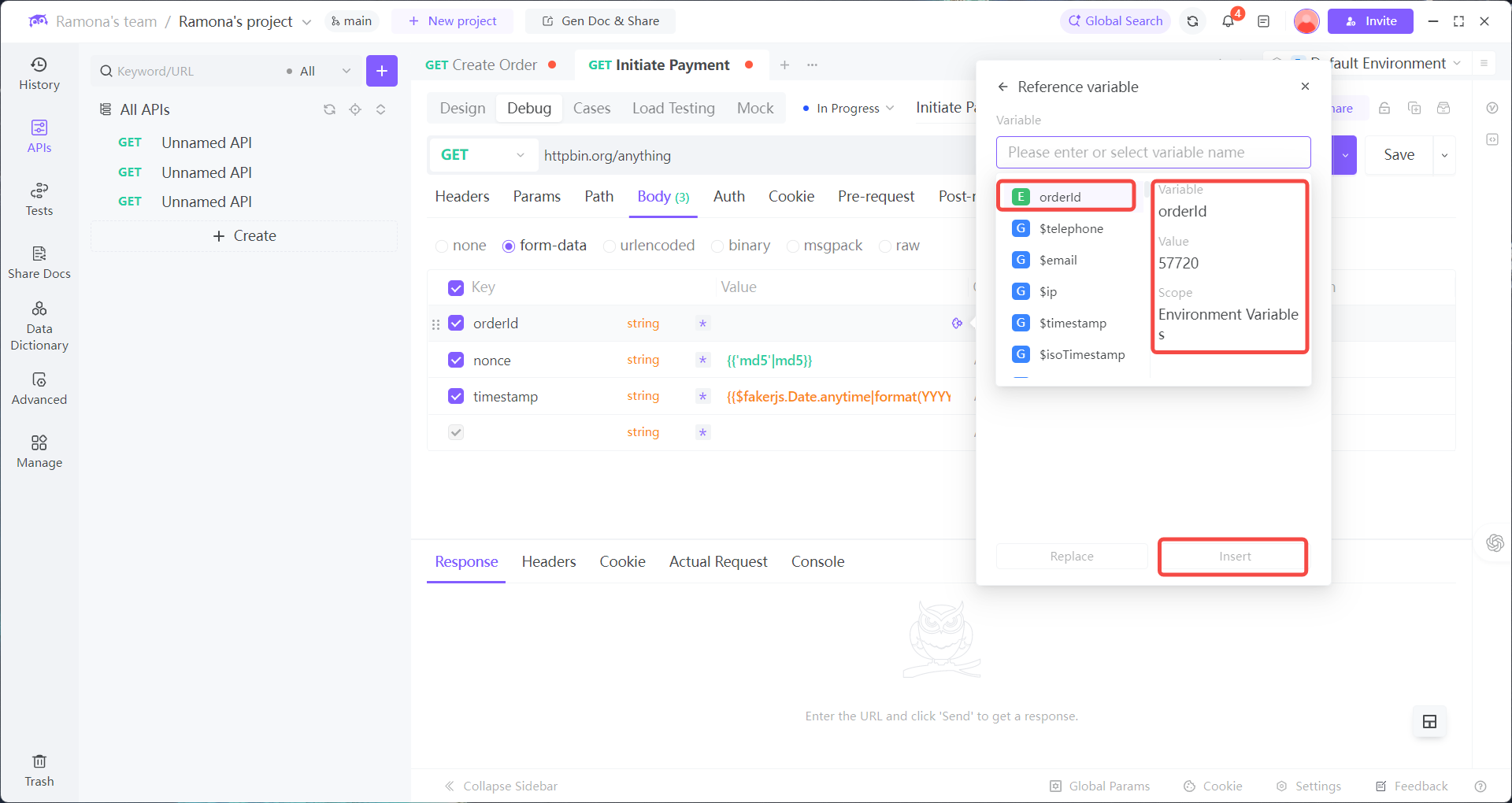Screen dimensions: 1512x803
Task: Uncheck the orderId parameter checkbox
Action: [455, 323]
